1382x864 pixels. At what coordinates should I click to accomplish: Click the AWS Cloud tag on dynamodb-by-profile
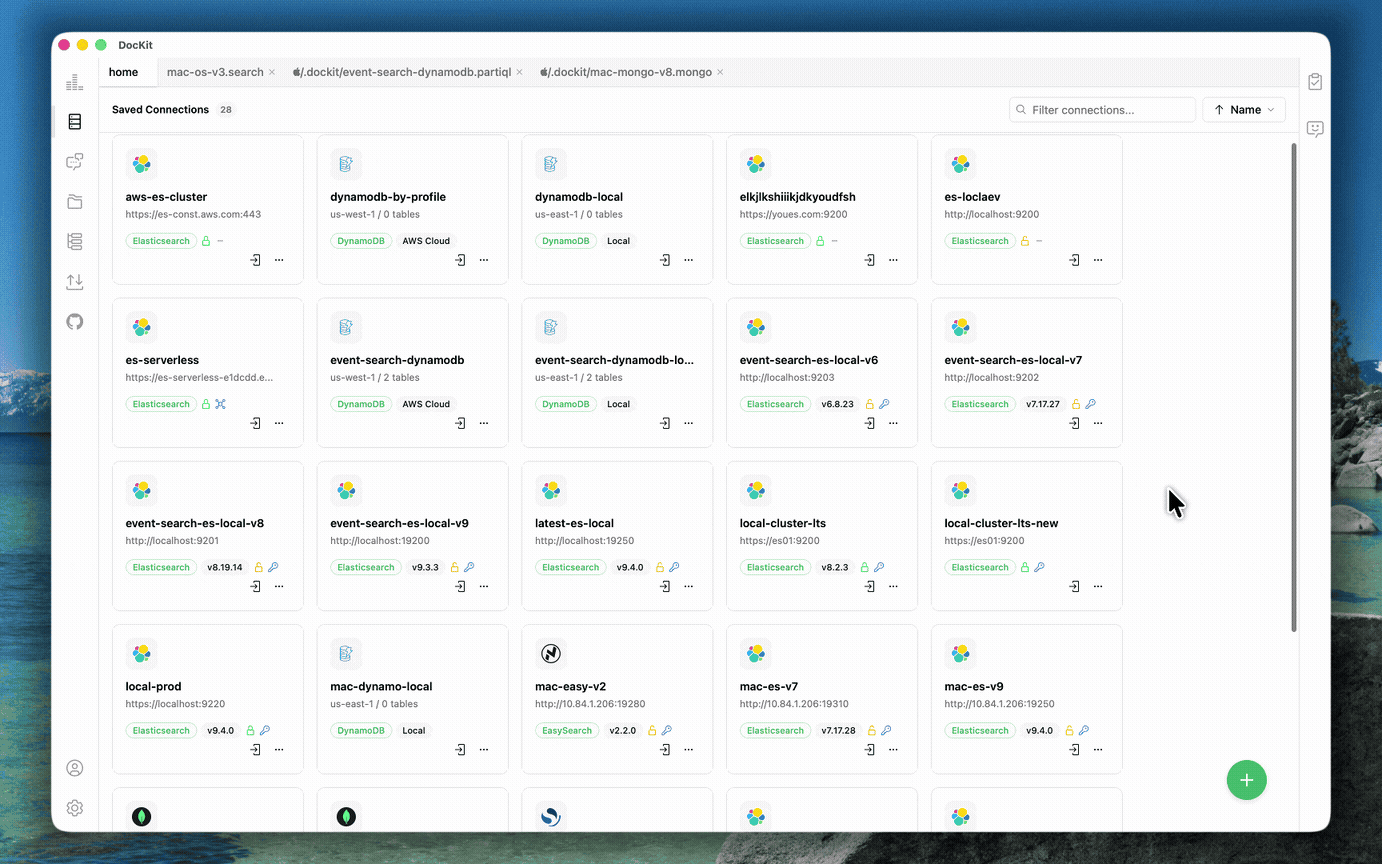[426, 241]
